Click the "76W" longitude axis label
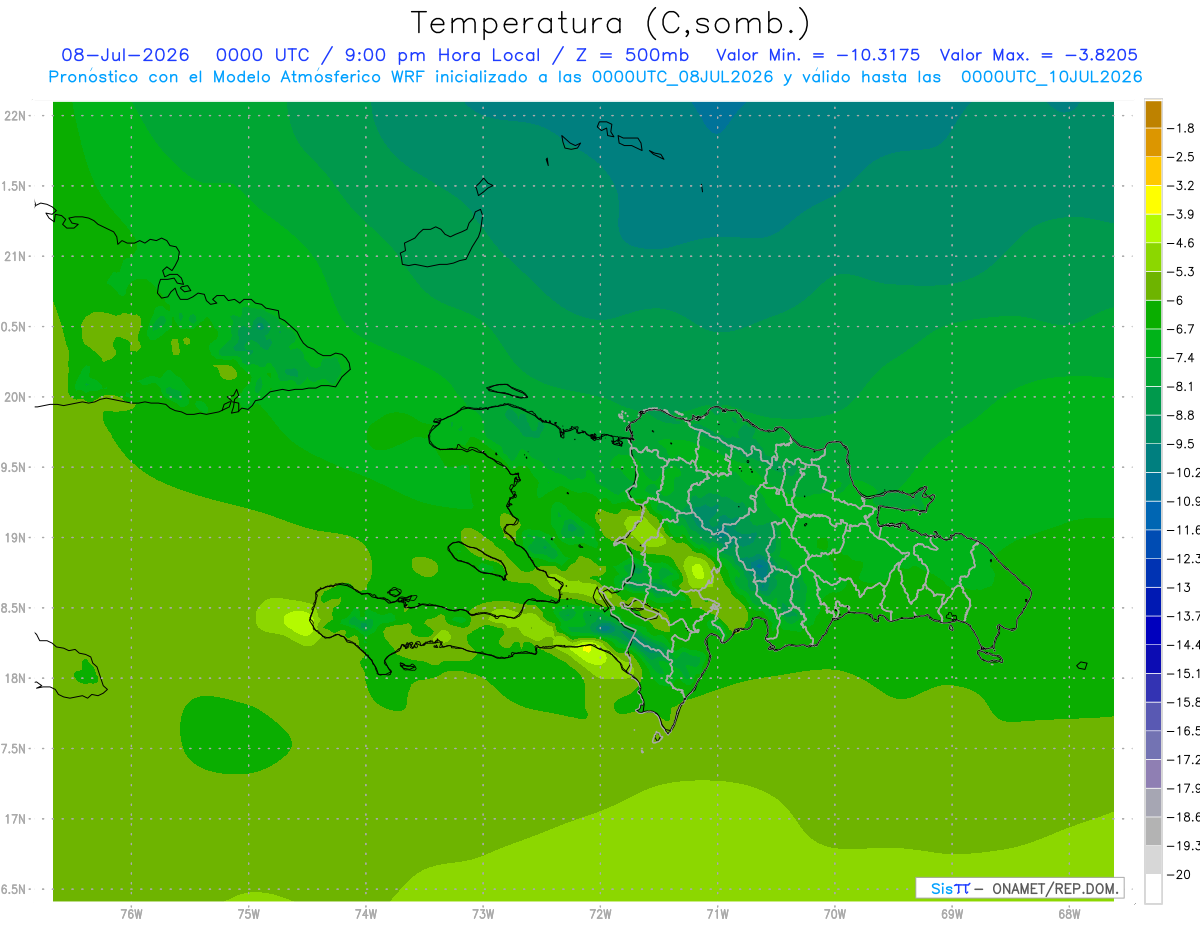Image resolution: width=1200 pixels, height=927 pixels. point(131,913)
